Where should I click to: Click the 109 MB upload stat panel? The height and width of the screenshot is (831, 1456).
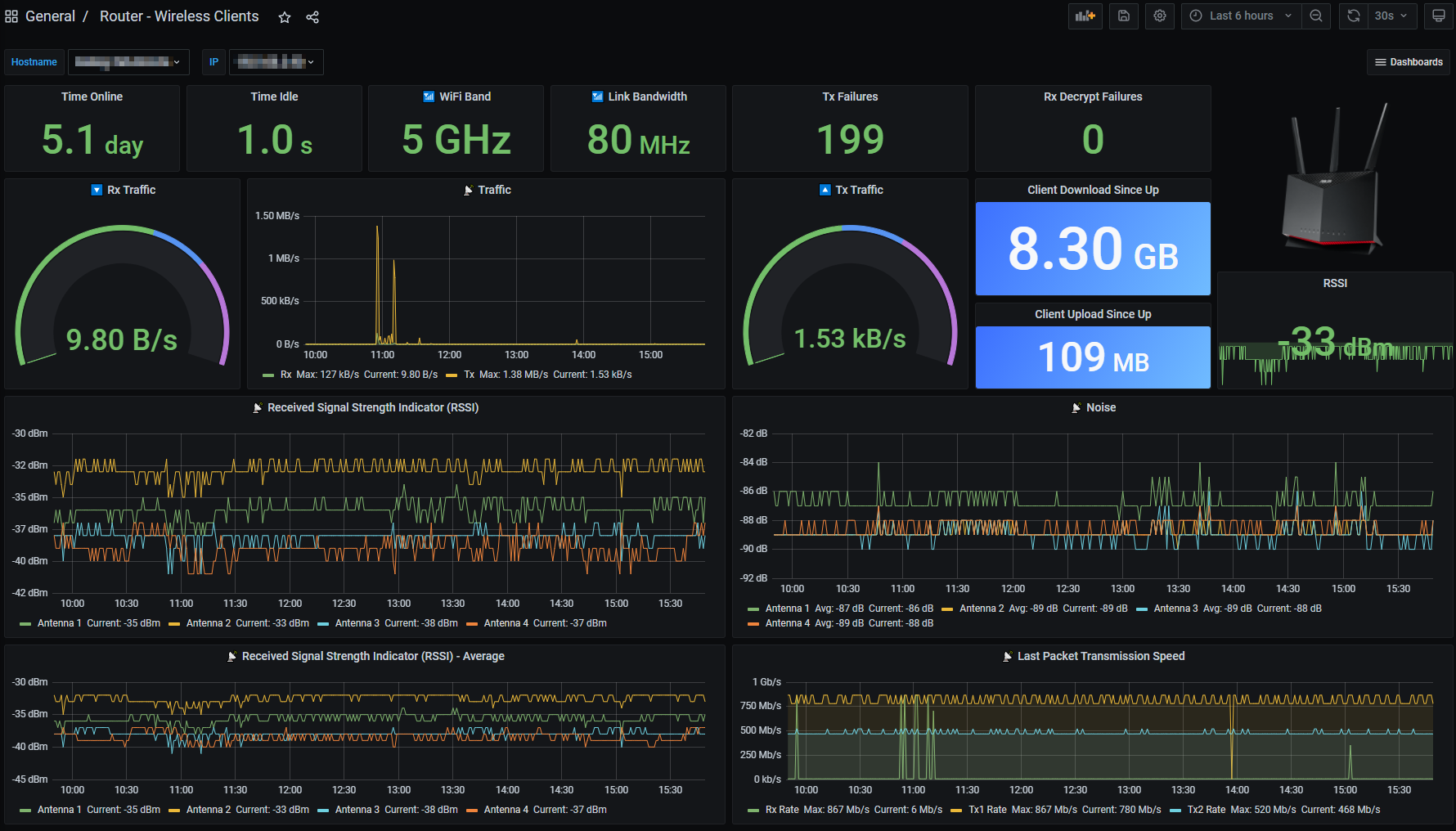coord(1093,357)
